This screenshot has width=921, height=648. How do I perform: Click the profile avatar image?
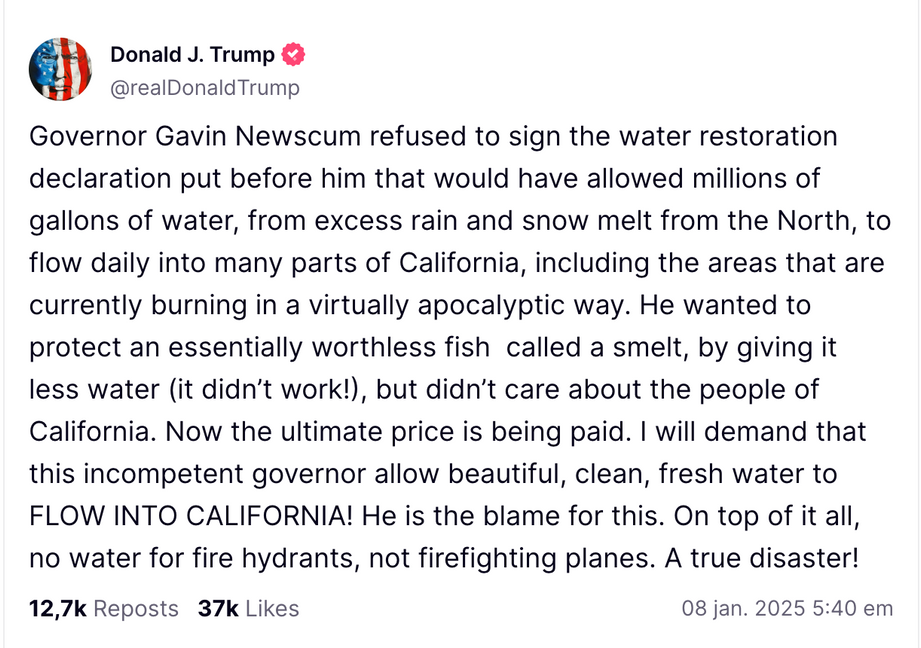61,69
